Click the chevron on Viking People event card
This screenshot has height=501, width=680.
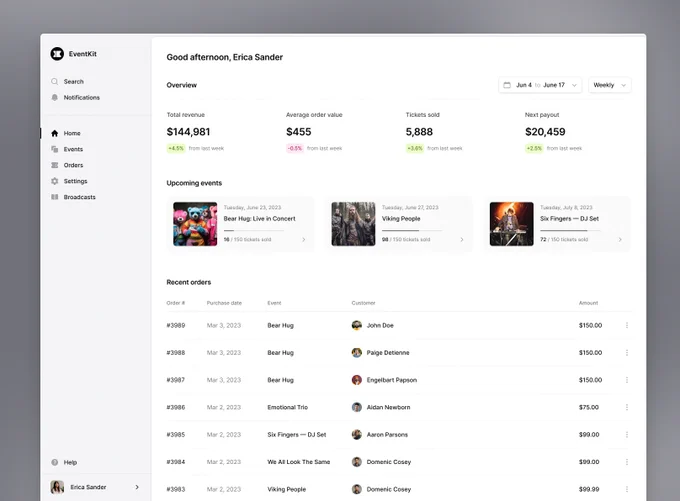(x=462, y=239)
